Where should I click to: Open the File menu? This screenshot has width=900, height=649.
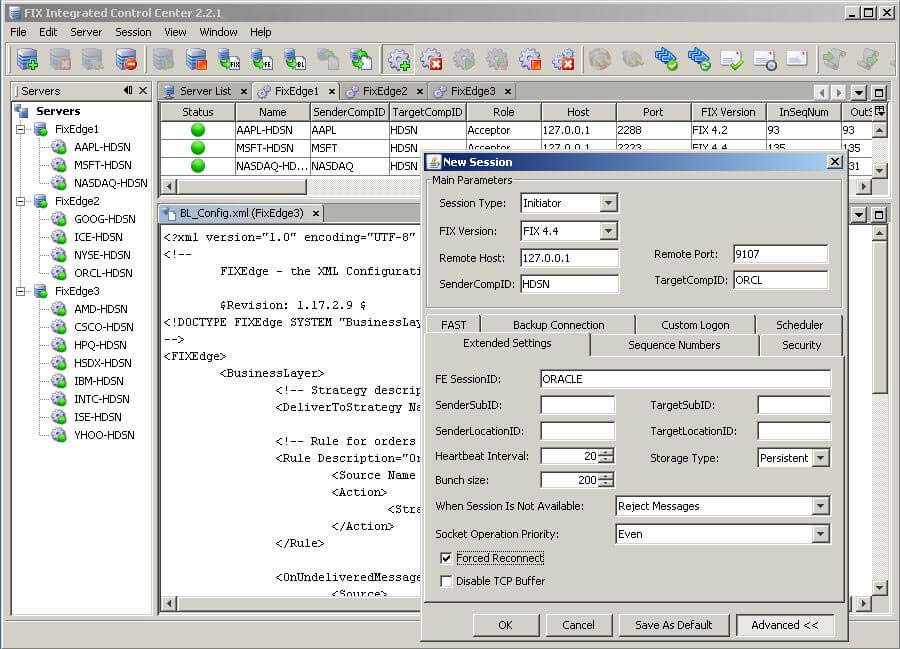coord(18,32)
